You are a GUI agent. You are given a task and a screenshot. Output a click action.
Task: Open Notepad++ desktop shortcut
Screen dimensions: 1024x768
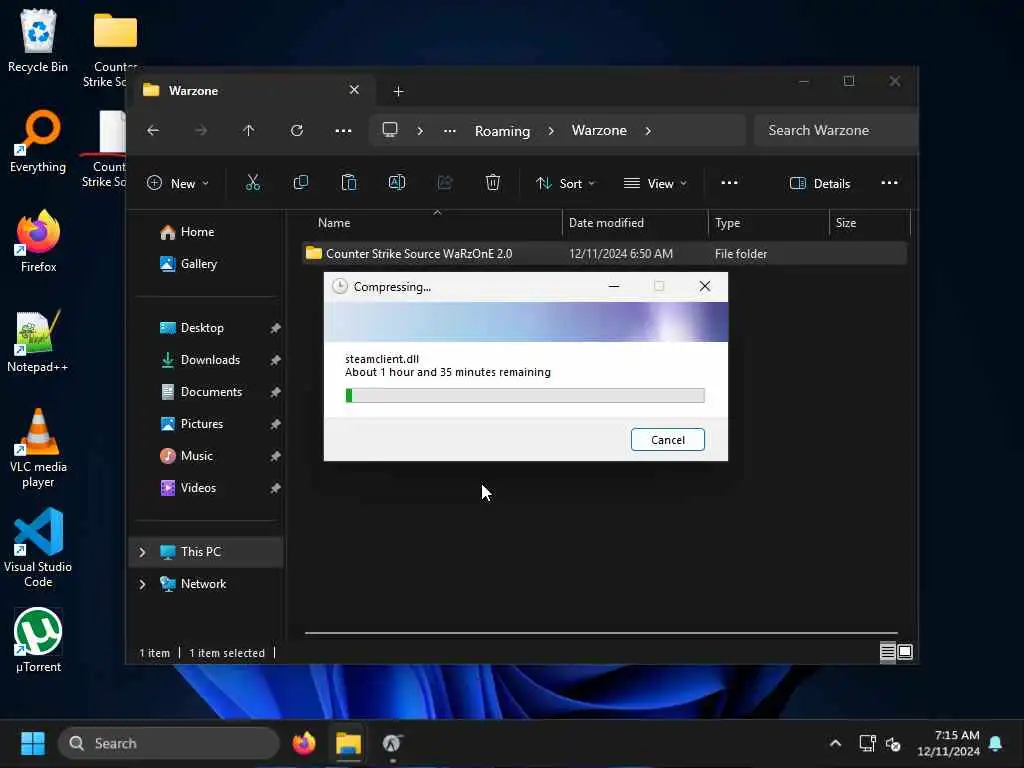(x=38, y=342)
